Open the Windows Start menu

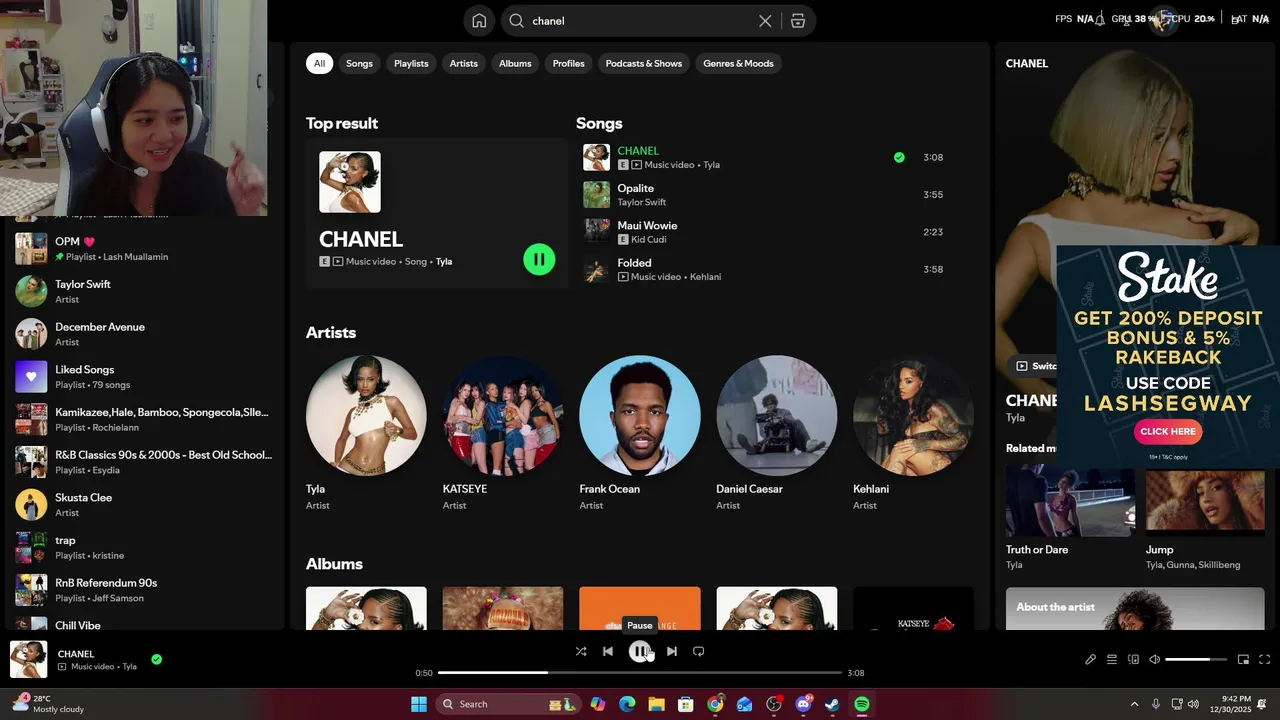[x=419, y=704]
